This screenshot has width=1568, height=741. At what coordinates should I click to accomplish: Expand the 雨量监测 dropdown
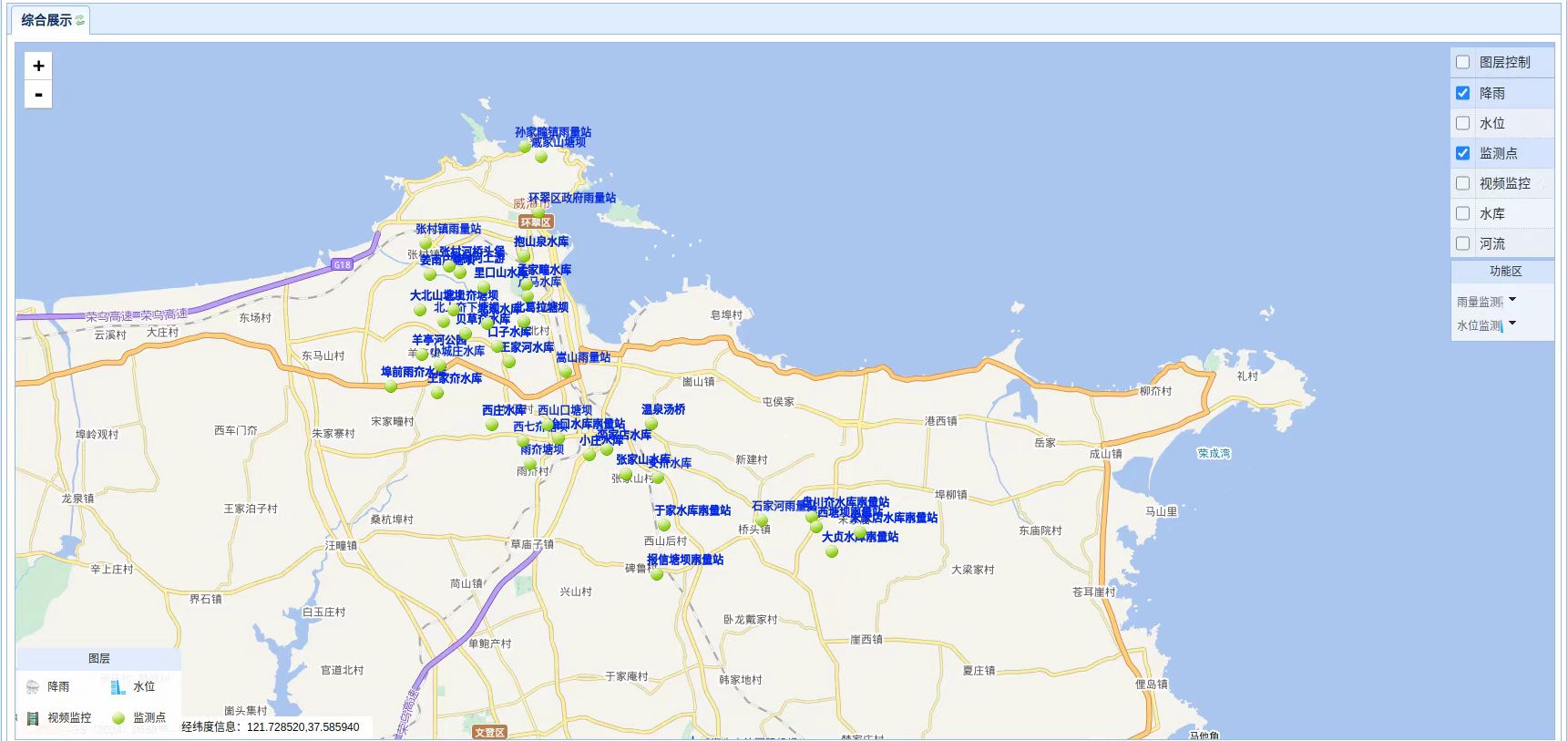1512,300
